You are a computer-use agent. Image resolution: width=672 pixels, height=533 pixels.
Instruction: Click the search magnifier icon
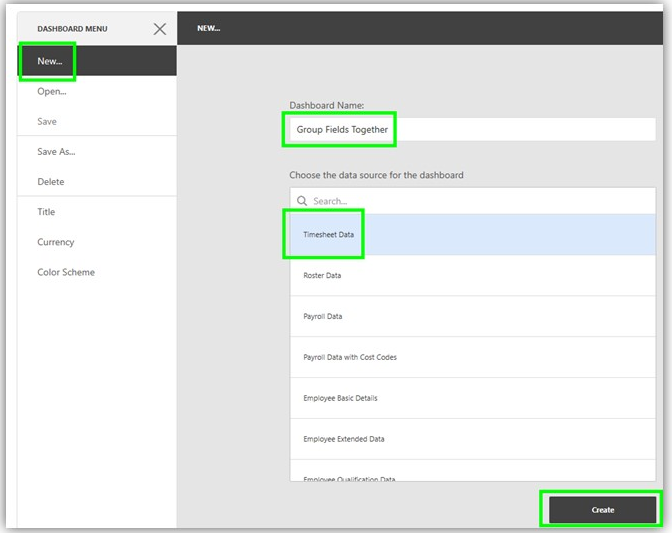tap(302, 201)
